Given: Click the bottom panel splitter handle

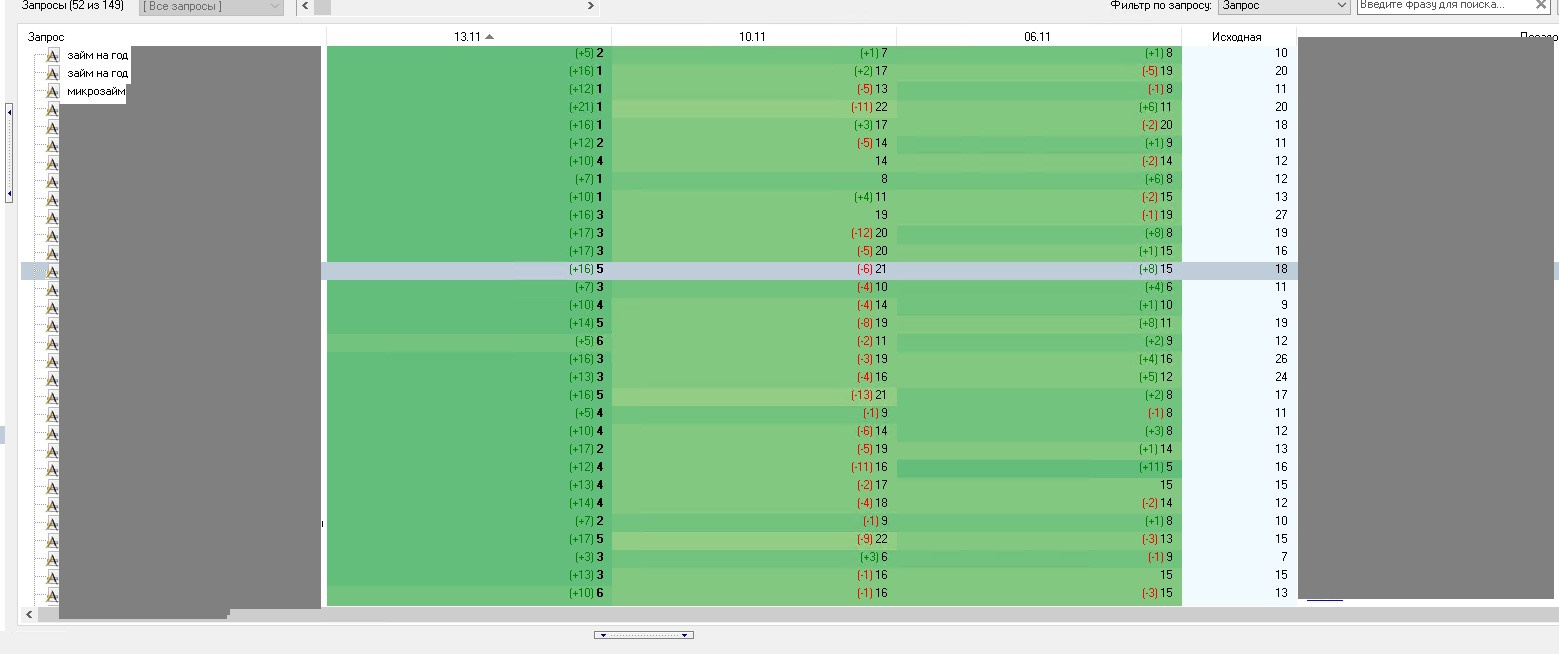Looking at the screenshot, I should coord(644,635).
